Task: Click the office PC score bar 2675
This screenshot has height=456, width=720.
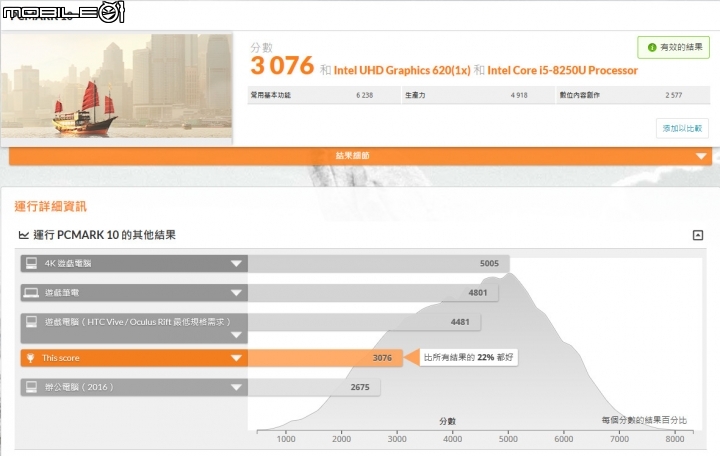Action: click(314, 388)
